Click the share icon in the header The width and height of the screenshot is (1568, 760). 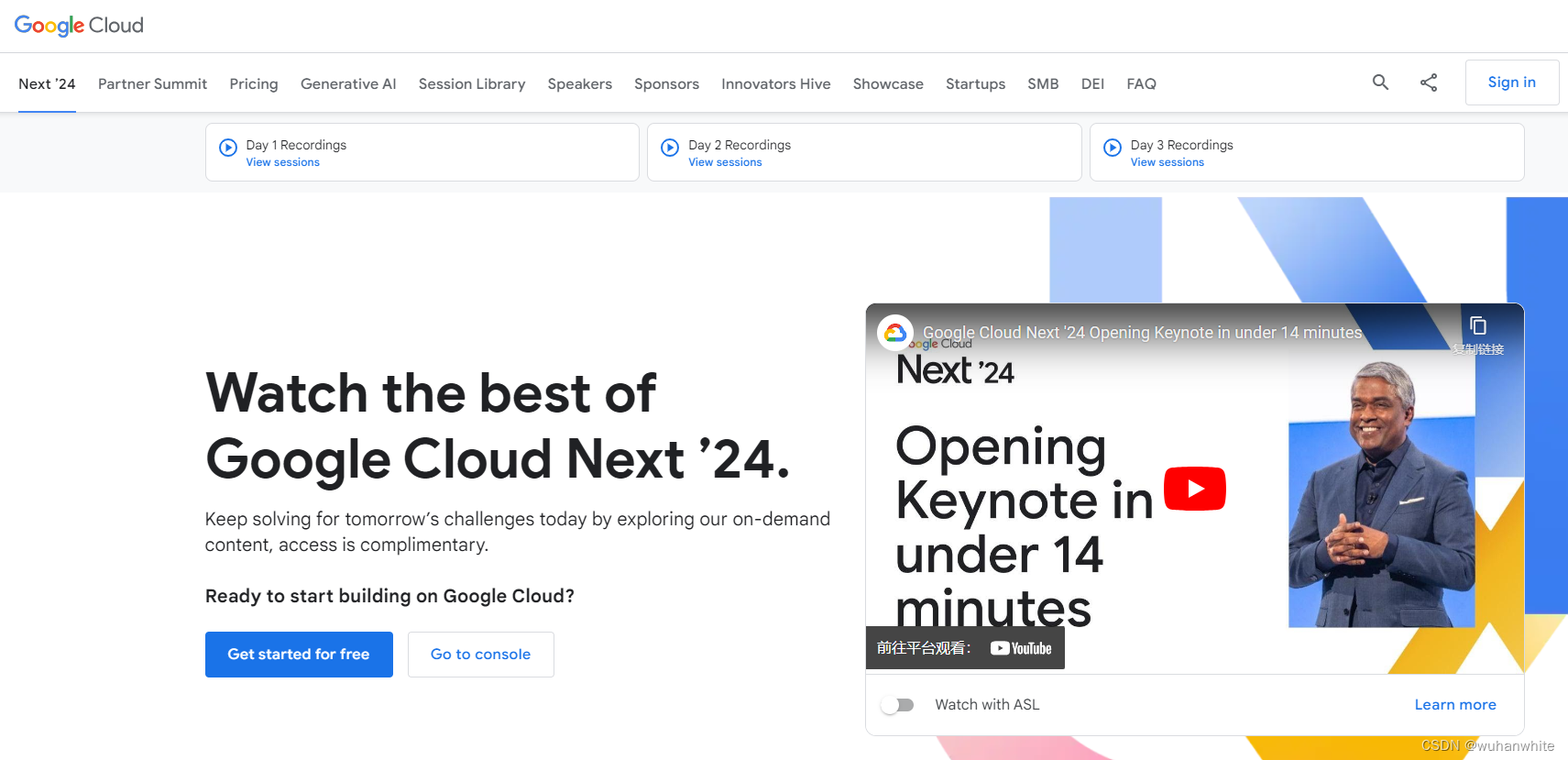coord(1429,83)
